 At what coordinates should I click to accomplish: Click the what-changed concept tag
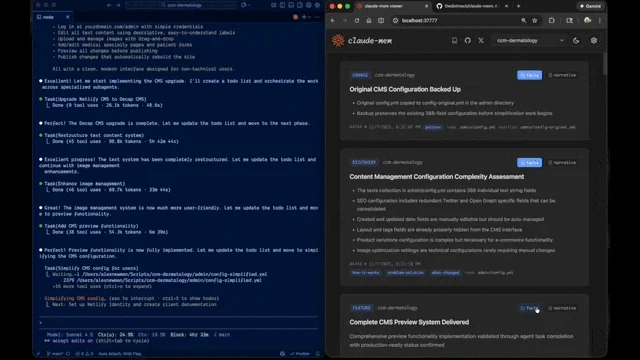(x=445, y=273)
